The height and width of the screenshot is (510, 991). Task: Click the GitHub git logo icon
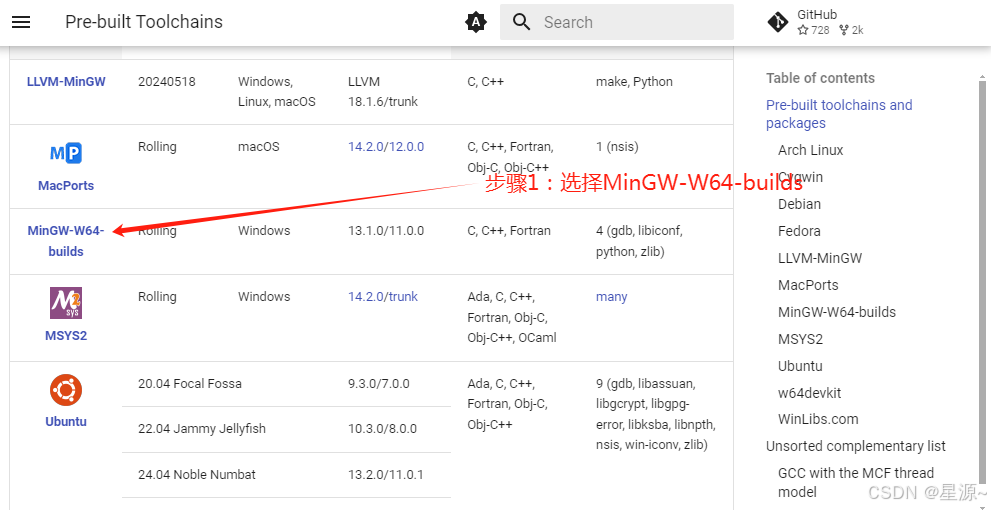(x=777, y=22)
